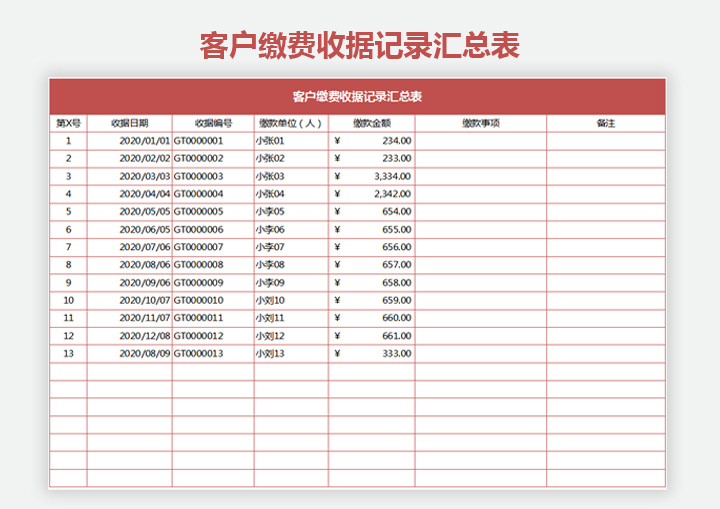Select the large page title 客户缴费收据记录汇总表

click(x=360, y=45)
